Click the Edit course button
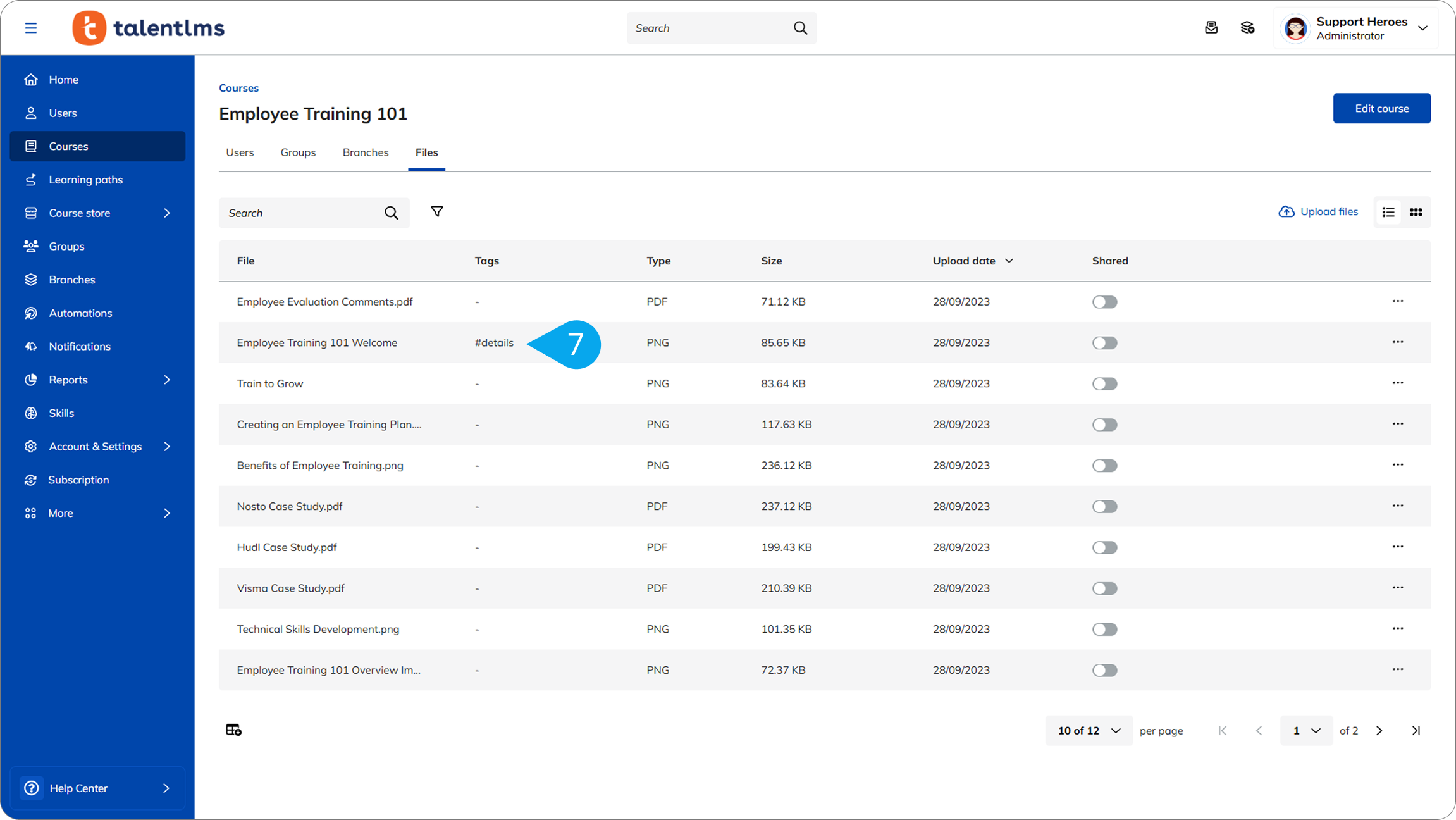The height and width of the screenshot is (820, 1456). [1381, 108]
